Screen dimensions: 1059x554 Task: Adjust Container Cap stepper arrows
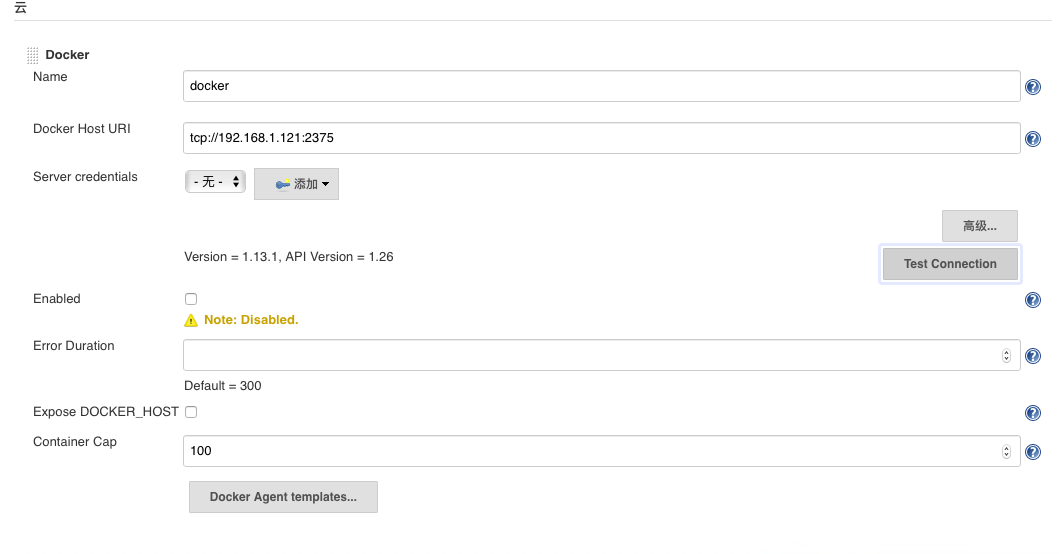[1006, 451]
